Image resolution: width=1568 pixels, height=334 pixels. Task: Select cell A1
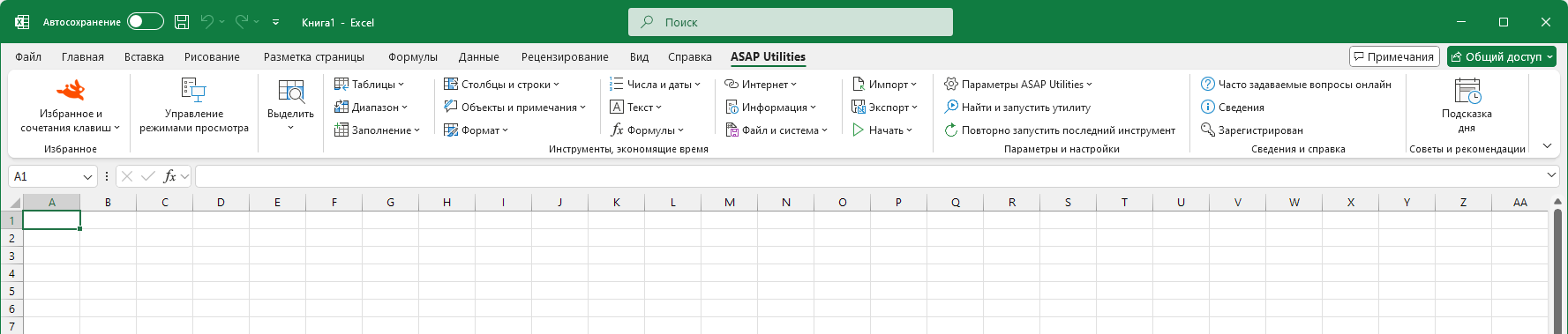click(x=52, y=220)
